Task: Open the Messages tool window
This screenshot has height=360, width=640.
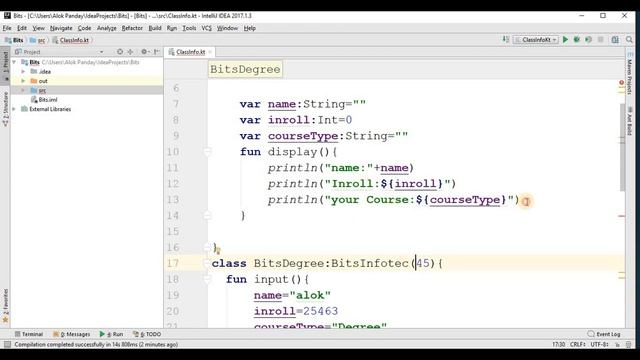Action: click(x=71, y=334)
